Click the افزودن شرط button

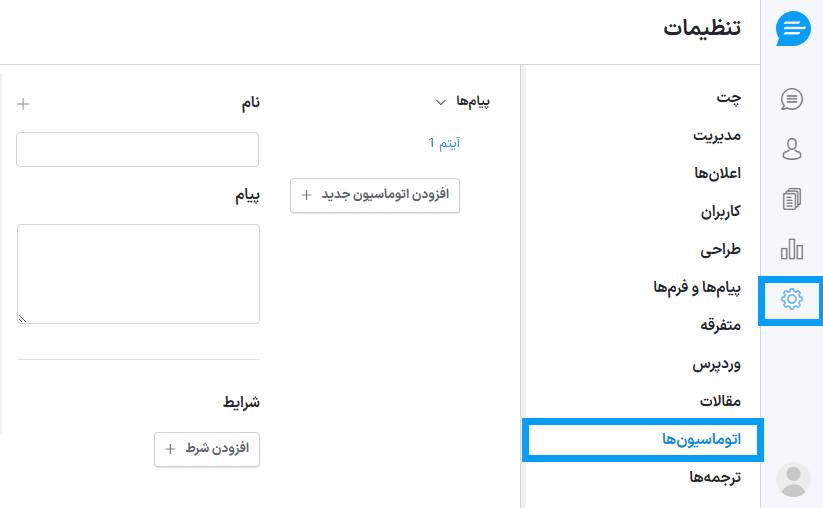[x=207, y=449]
